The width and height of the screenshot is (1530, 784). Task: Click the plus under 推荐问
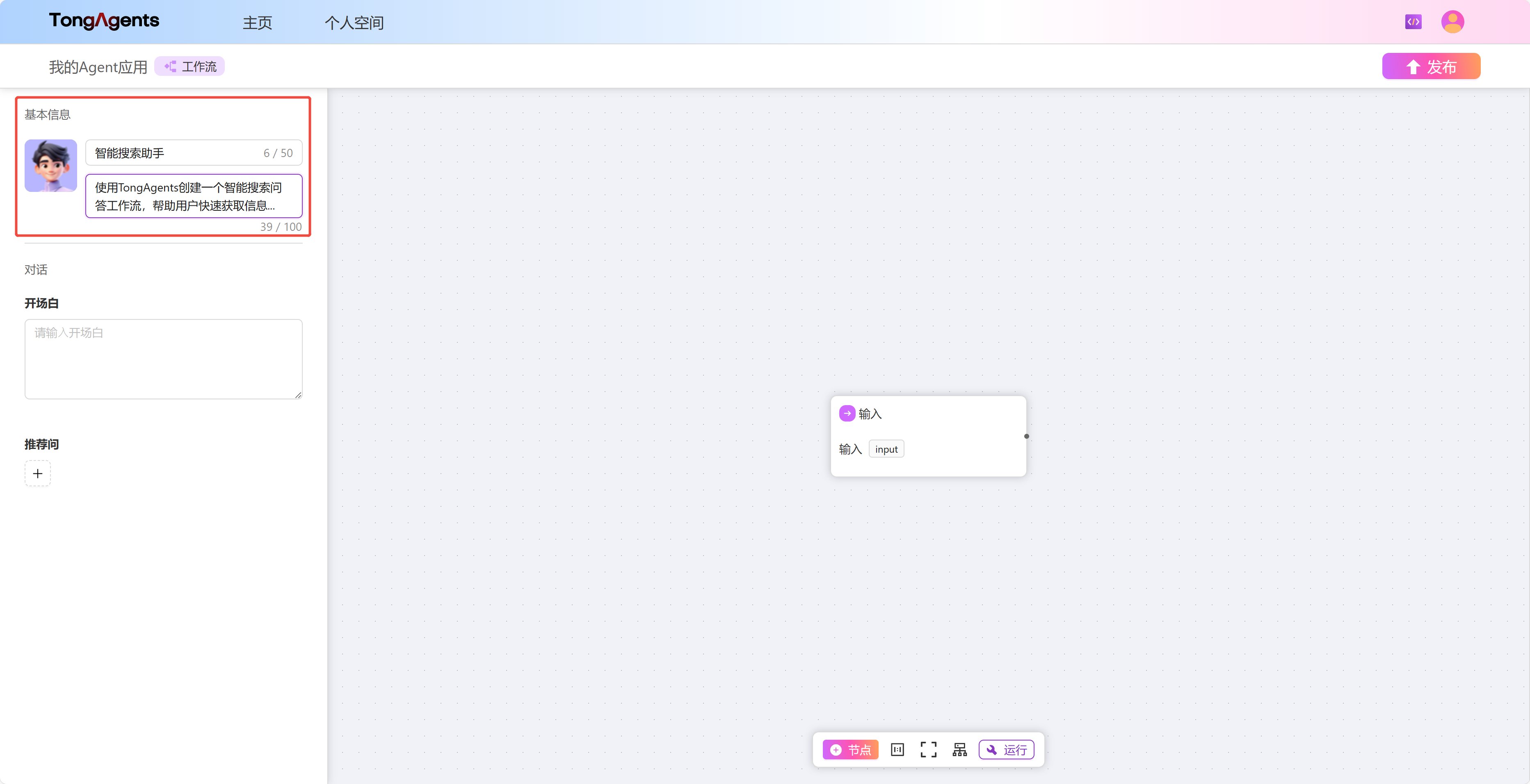37,473
